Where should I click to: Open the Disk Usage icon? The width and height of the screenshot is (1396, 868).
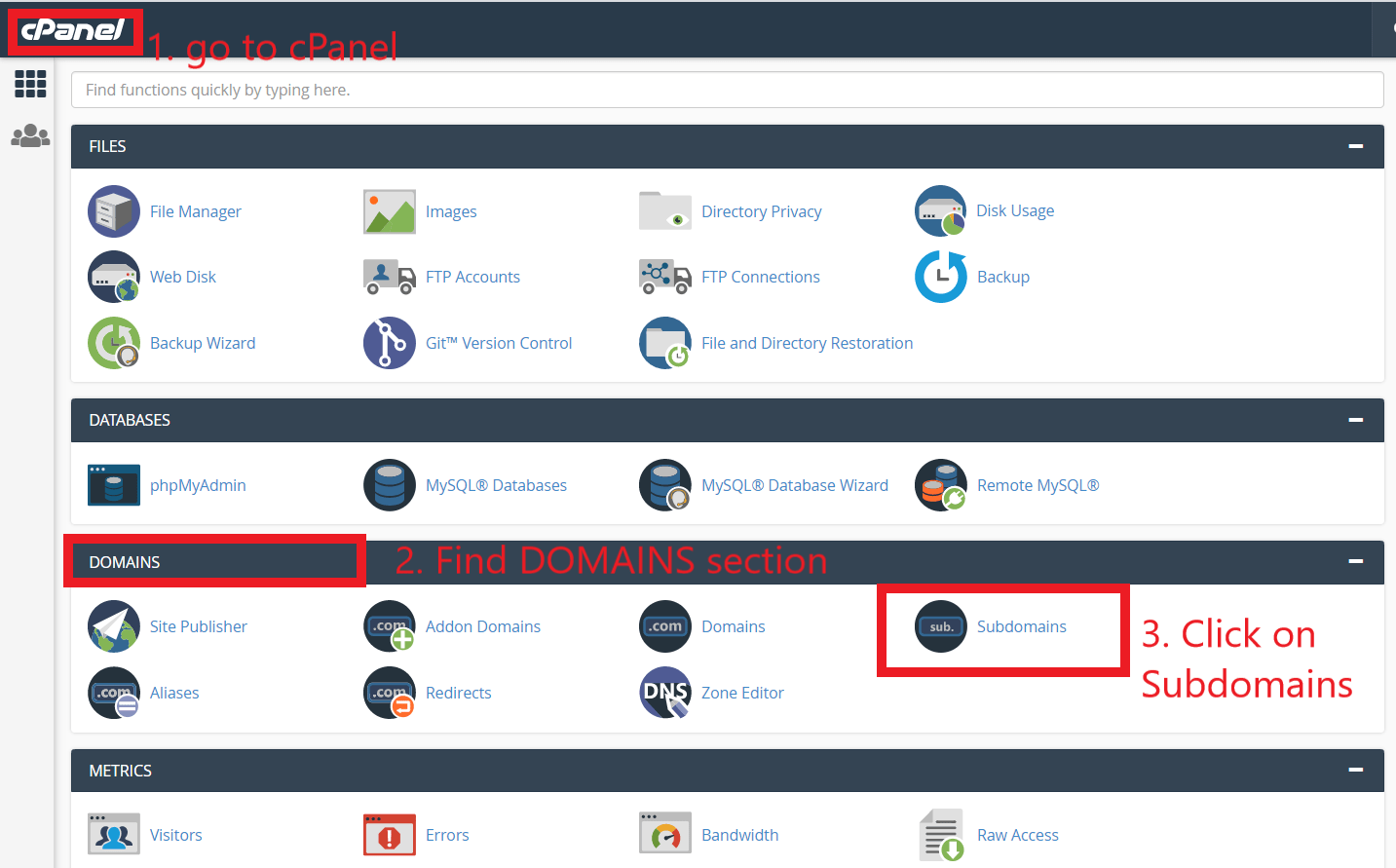[941, 210]
